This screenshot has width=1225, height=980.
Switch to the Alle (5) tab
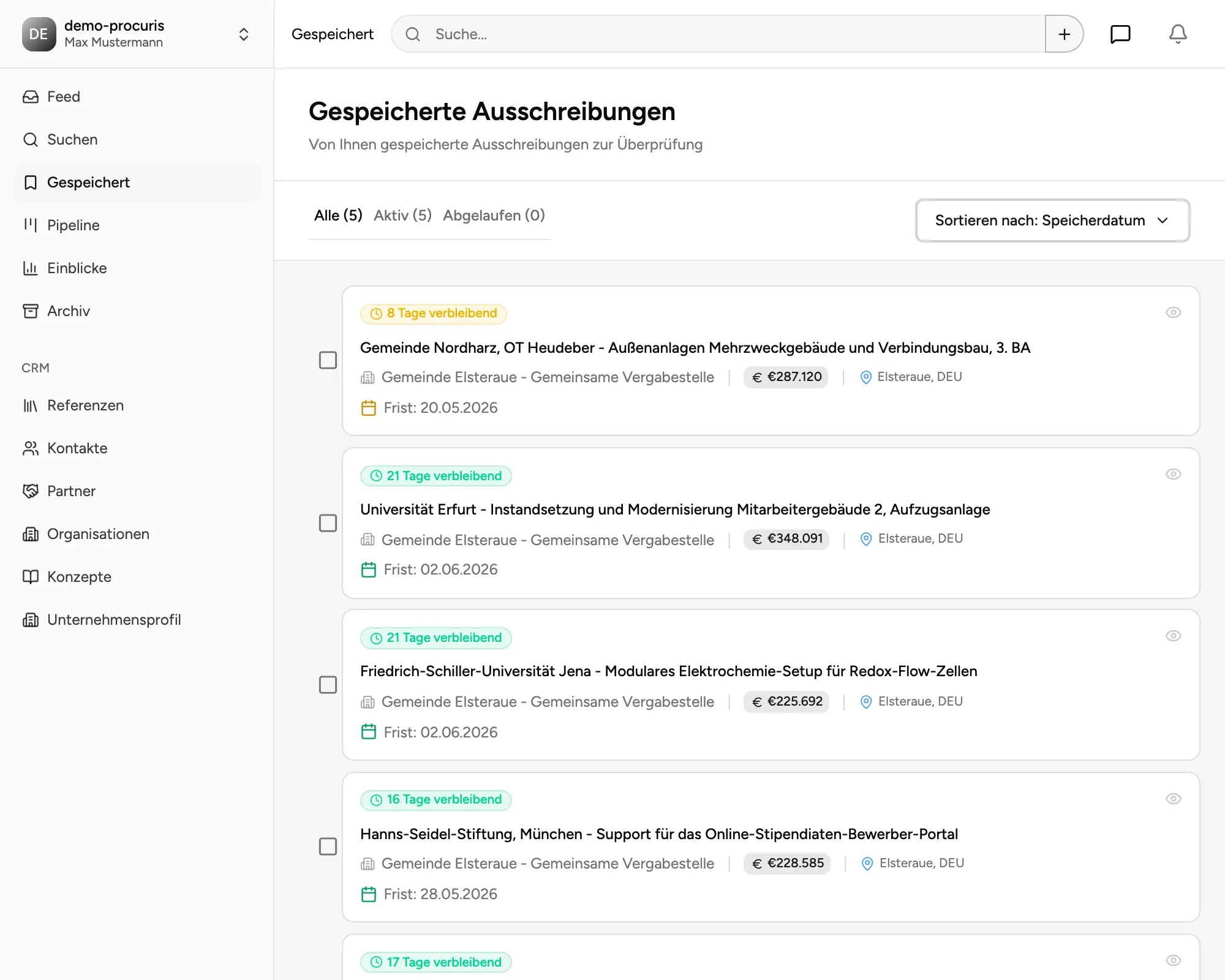(338, 216)
